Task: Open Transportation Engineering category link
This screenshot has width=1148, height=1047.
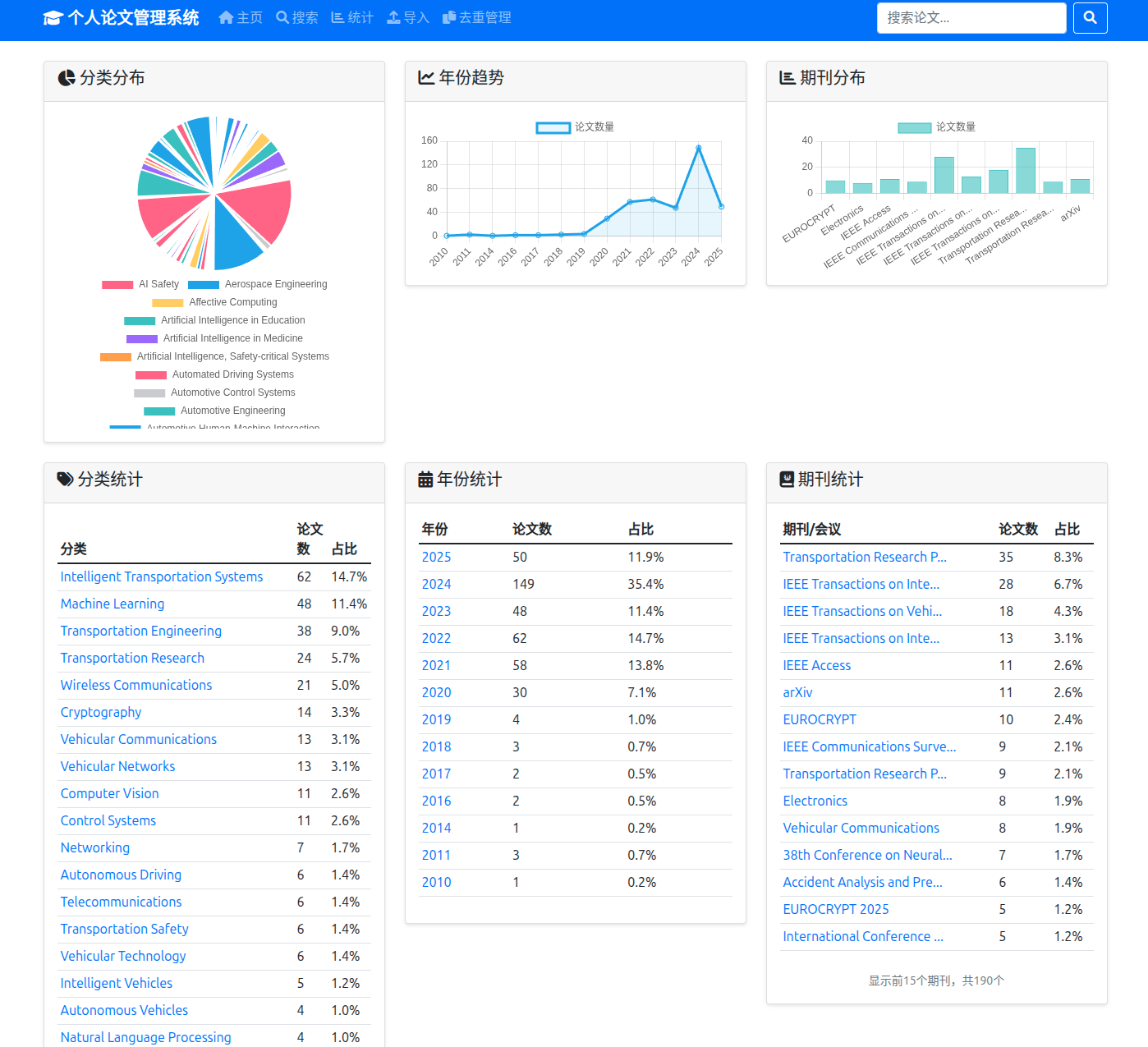Action: (x=141, y=631)
